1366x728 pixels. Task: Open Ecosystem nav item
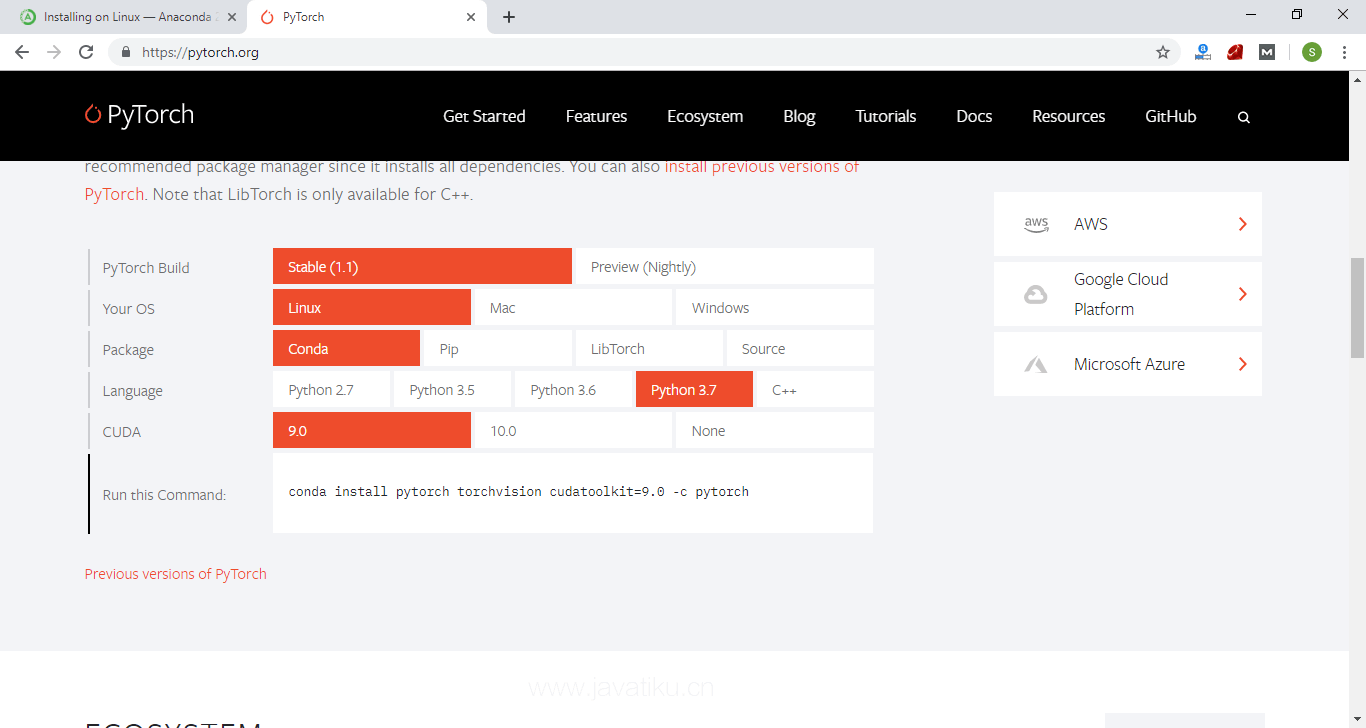705,116
